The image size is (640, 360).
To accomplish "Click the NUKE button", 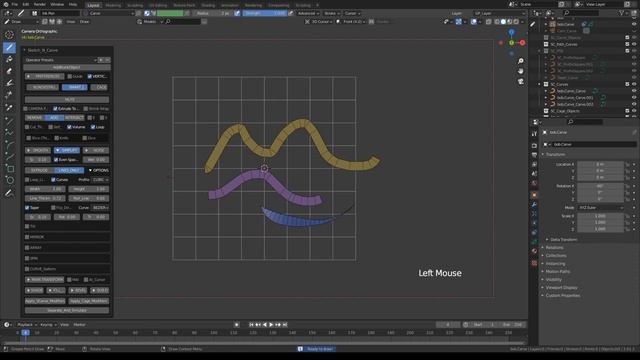I will pyautogui.click(x=67, y=99).
